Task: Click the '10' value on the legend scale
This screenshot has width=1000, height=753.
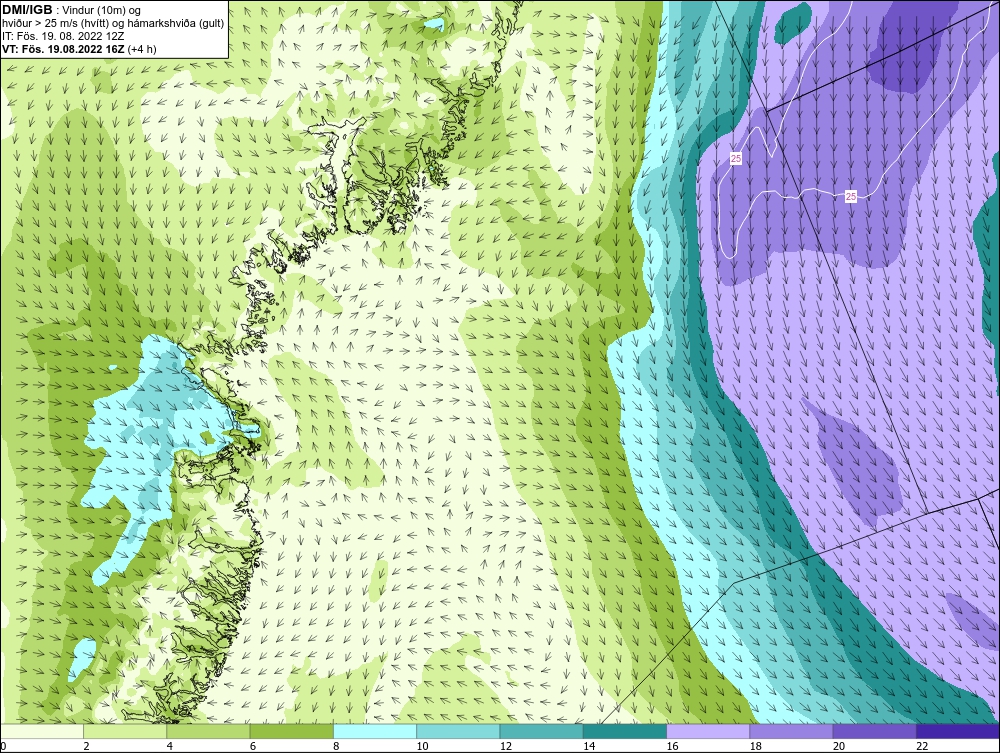Action: tap(422, 746)
